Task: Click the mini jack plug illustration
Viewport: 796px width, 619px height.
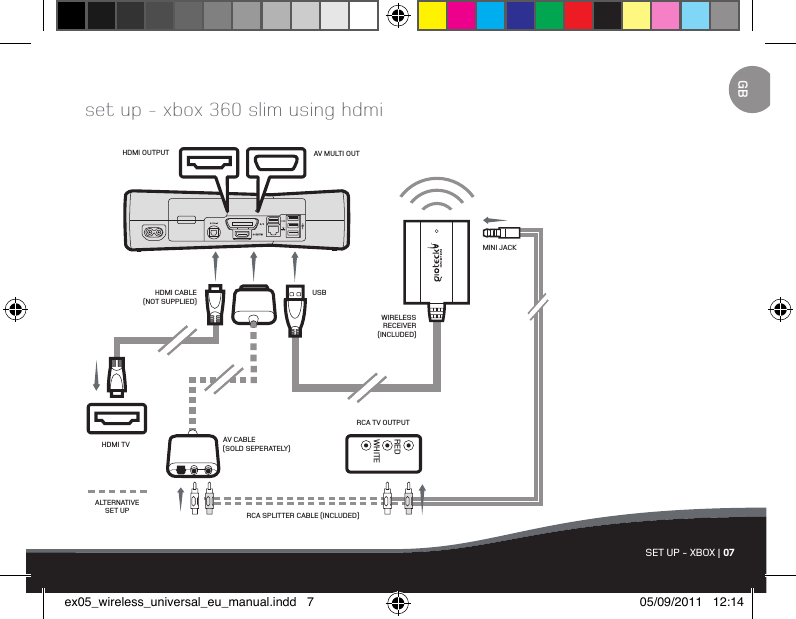Action: pos(502,233)
